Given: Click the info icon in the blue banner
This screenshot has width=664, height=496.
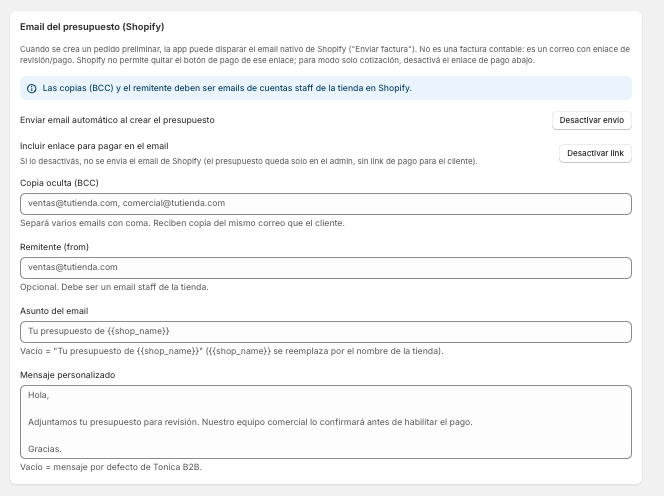Looking at the screenshot, I should click(32, 89).
